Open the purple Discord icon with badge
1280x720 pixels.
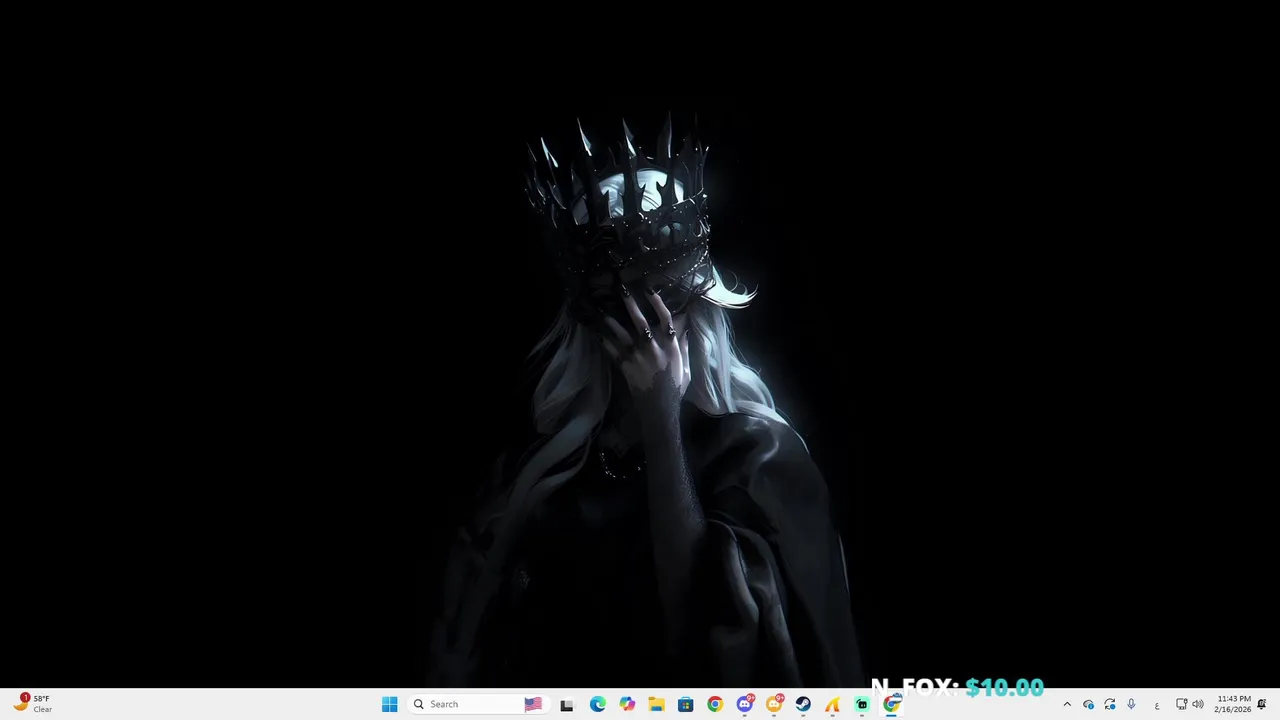tap(744, 704)
